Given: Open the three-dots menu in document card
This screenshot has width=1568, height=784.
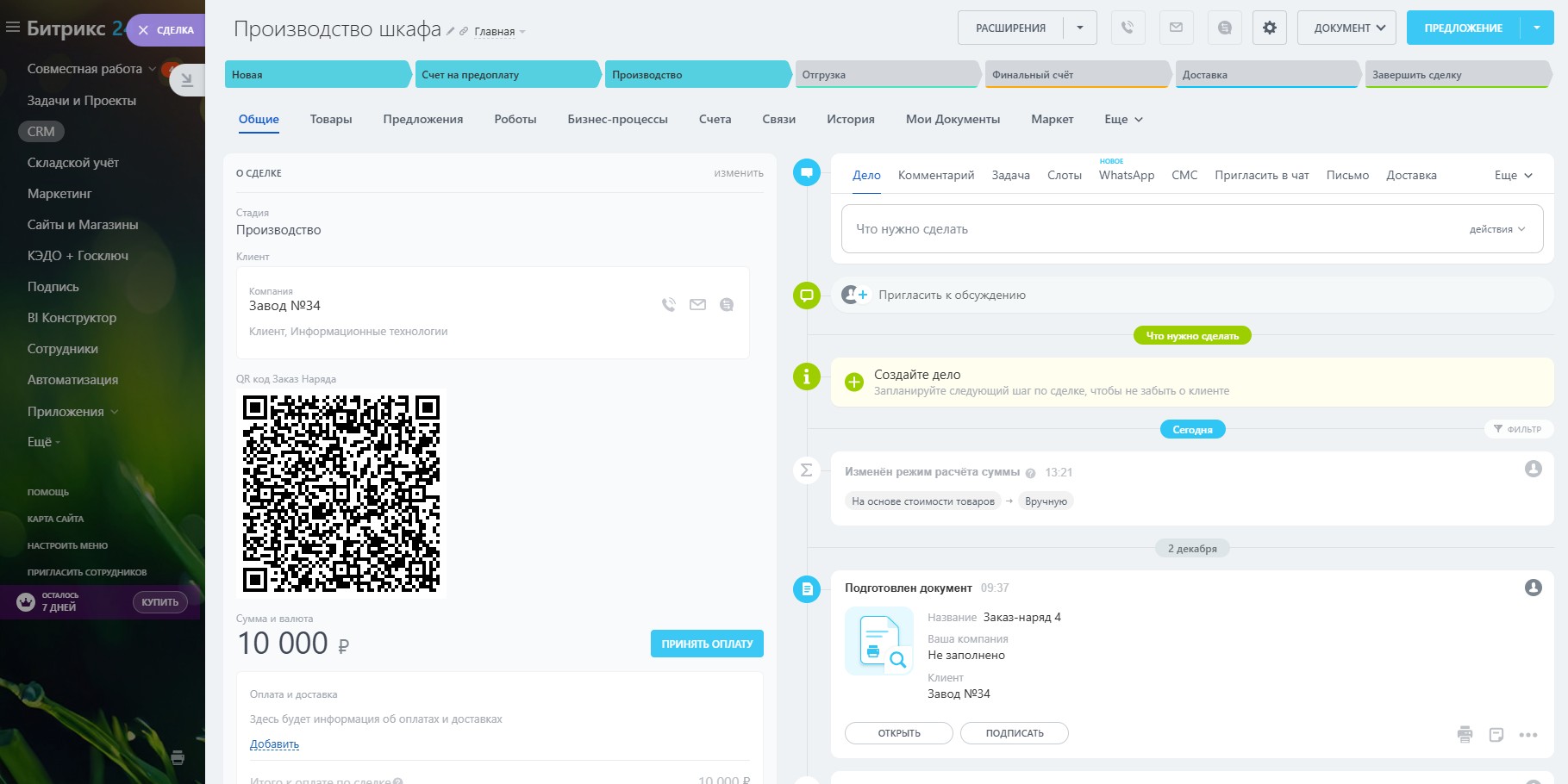Looking at the screenshot, I should [1528, 735].
